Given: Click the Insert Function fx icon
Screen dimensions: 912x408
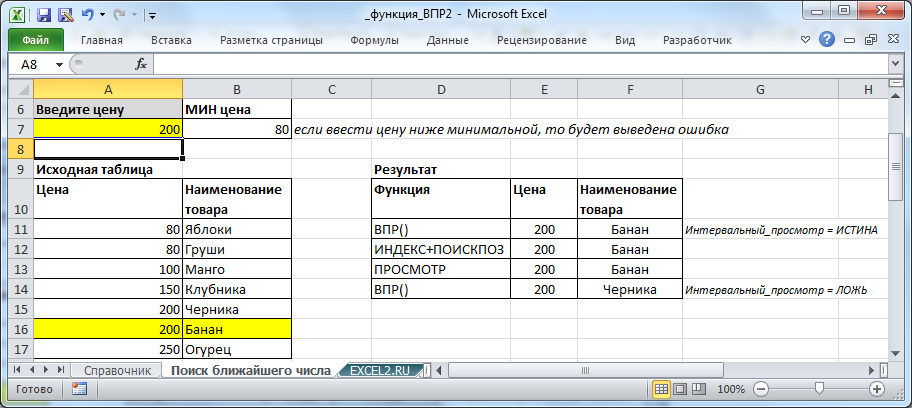Looking at the screenshot, I should click(141, 64).
